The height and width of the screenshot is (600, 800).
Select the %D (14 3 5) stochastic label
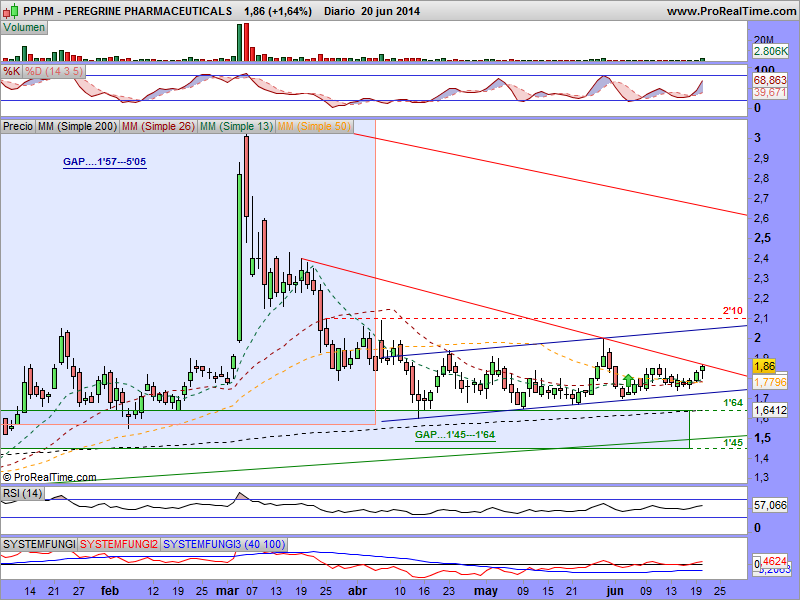click(54, 71)
